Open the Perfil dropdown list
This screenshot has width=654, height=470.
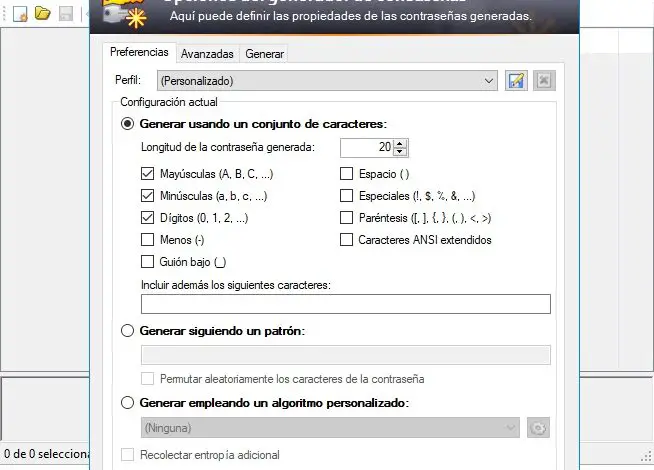[488, 80]
